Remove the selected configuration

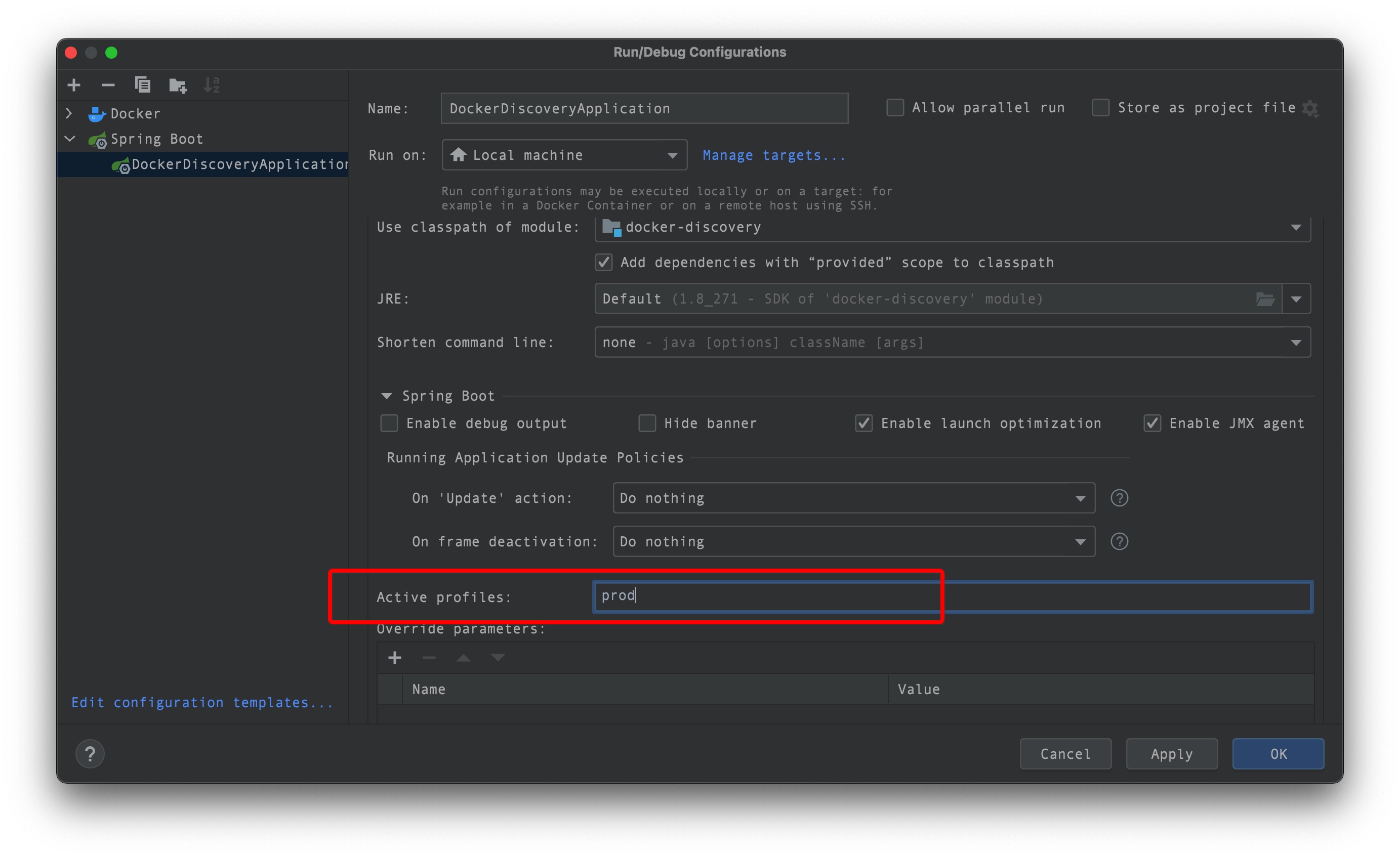[108, 85]
